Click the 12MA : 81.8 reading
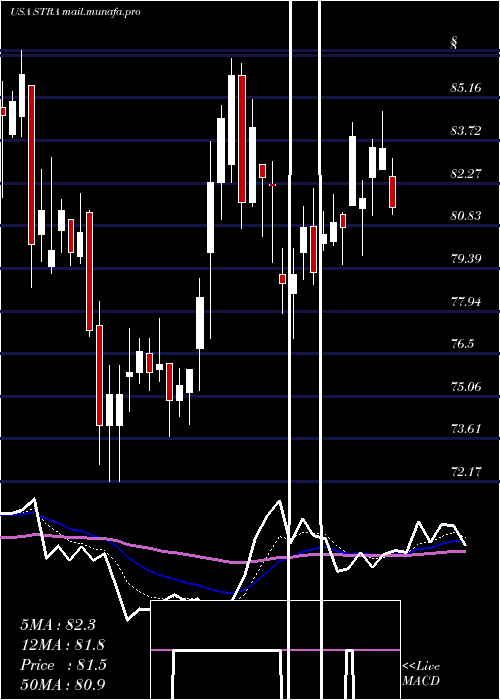Image resolution: width=500 pixels, height=700 pixels. 63,645
